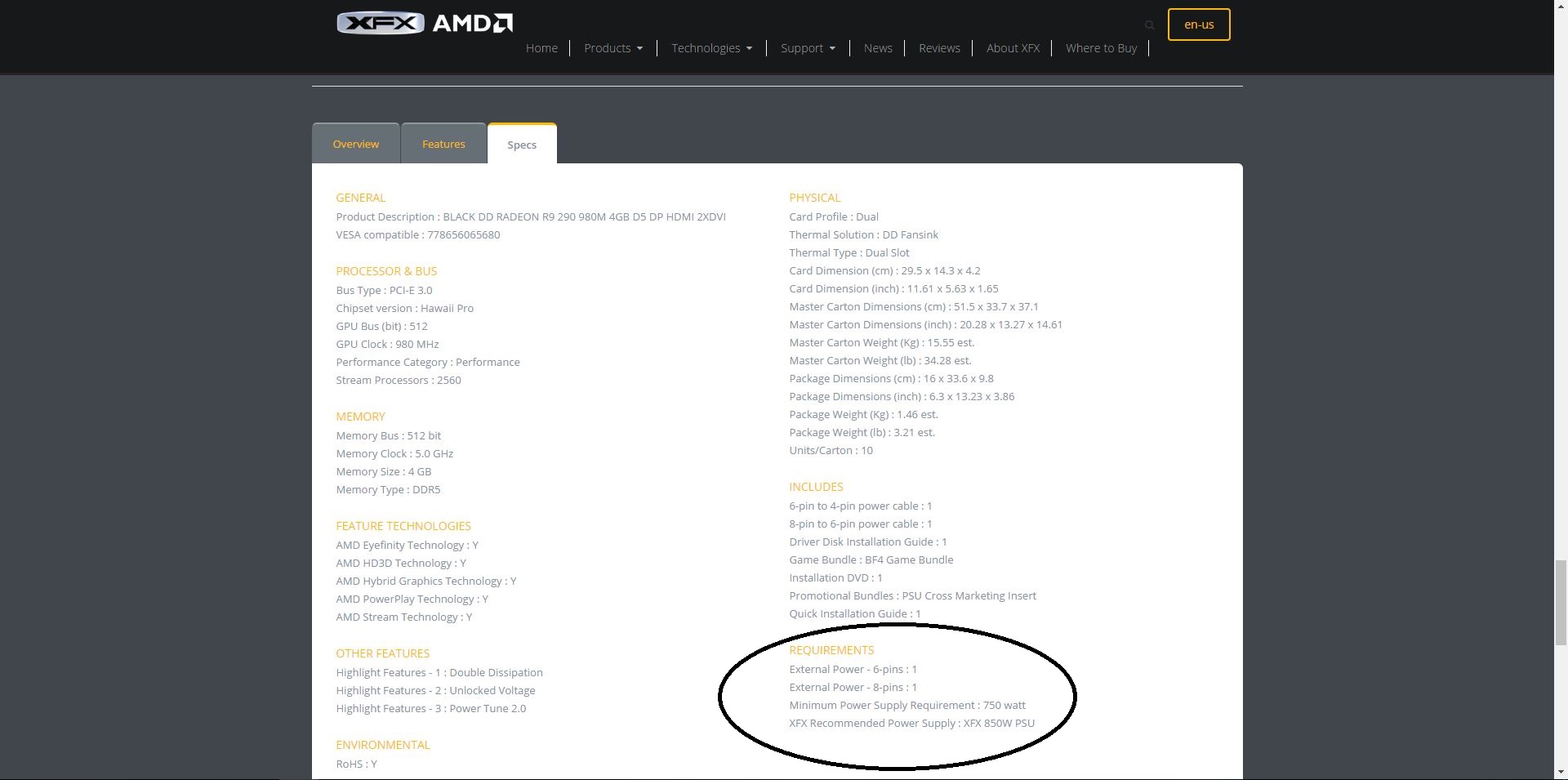Open the Reviews page

(939, 48)
